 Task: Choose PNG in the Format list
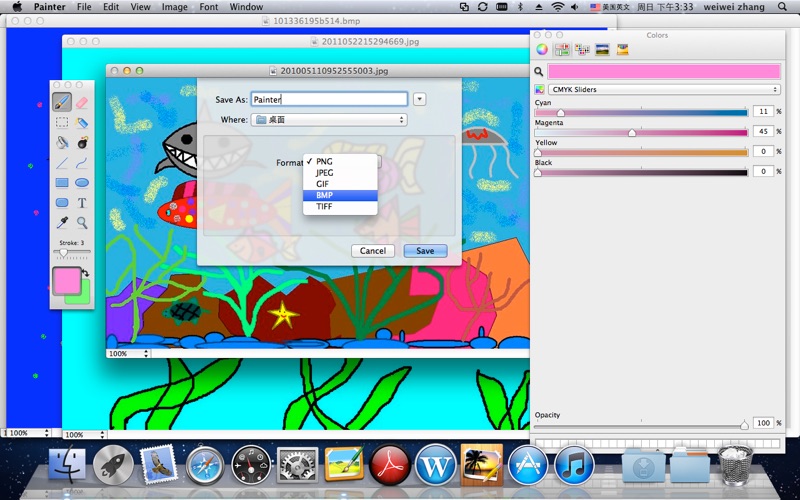point(340,161)
